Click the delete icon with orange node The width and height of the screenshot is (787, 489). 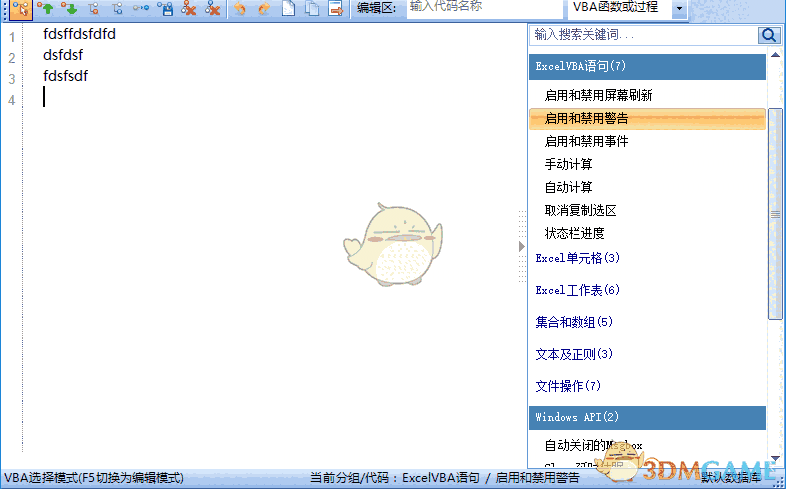(x=189, y=8)
